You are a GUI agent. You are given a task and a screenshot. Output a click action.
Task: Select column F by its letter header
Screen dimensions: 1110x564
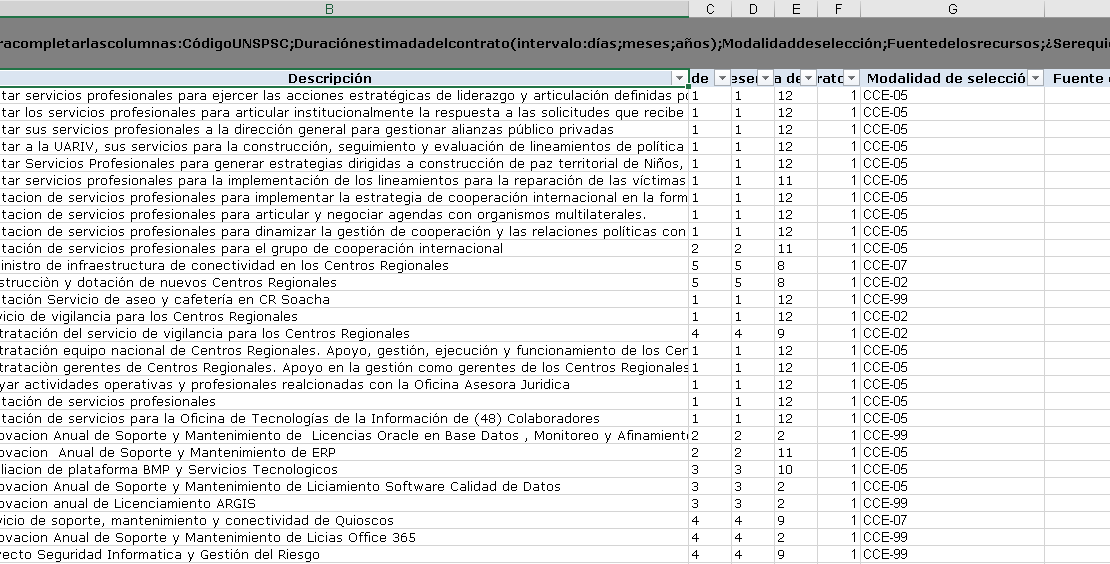coord(839,8)
